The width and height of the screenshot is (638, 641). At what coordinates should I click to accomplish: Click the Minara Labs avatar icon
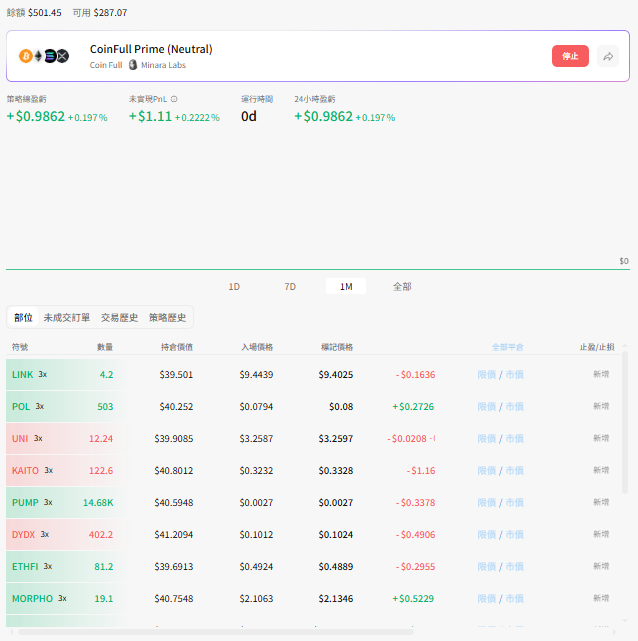pyautogui.click(x=133, y=65)
